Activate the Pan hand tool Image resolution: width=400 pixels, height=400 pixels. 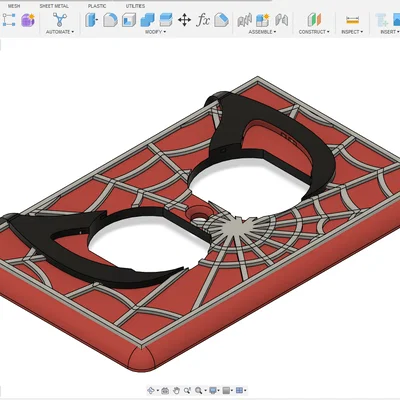176,390
